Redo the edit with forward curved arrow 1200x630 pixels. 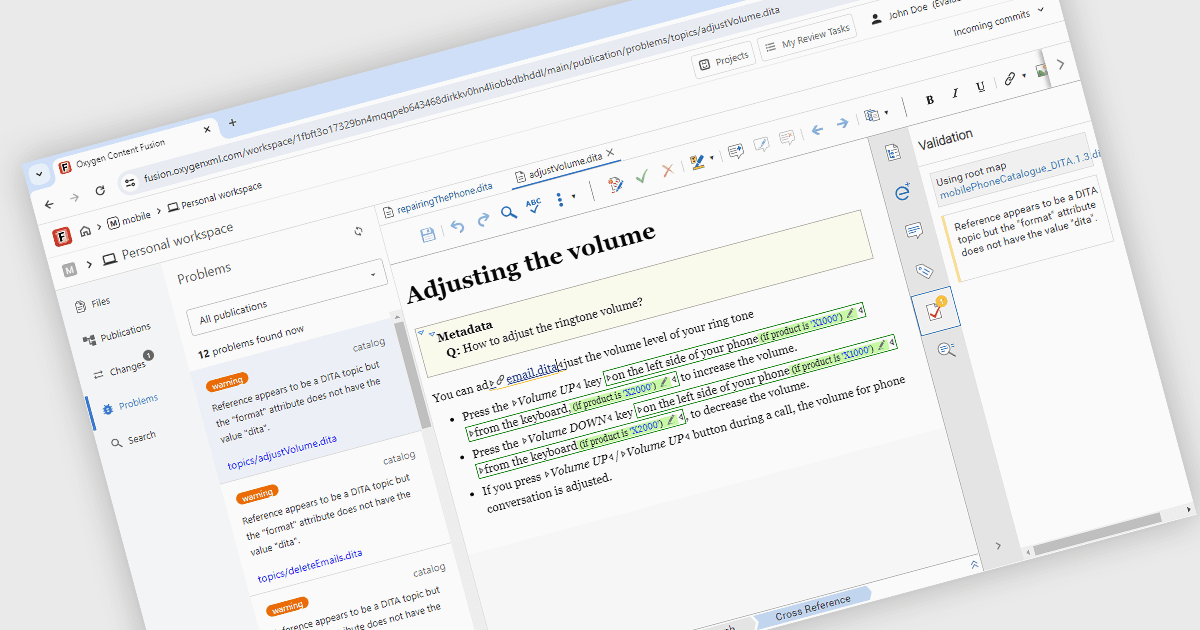point(483,219)
